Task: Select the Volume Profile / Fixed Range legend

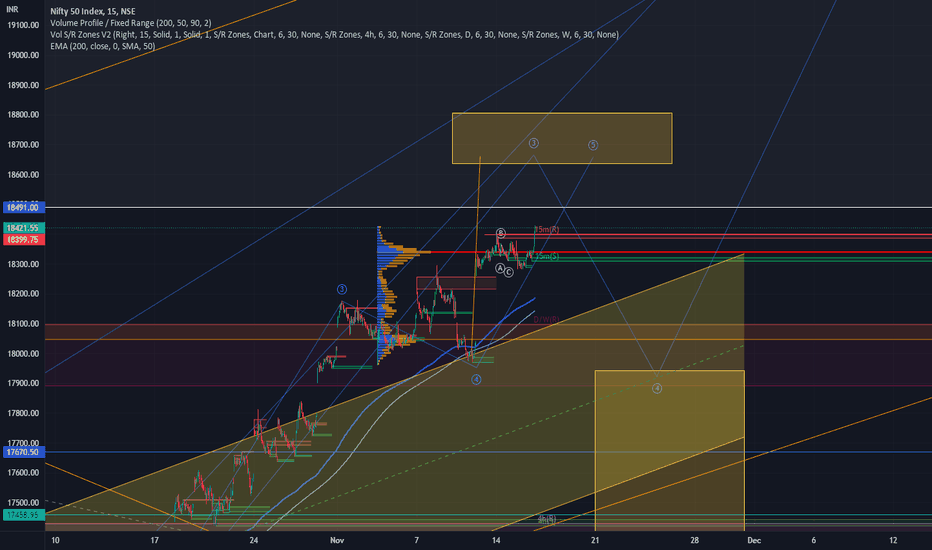Action: 131,23
